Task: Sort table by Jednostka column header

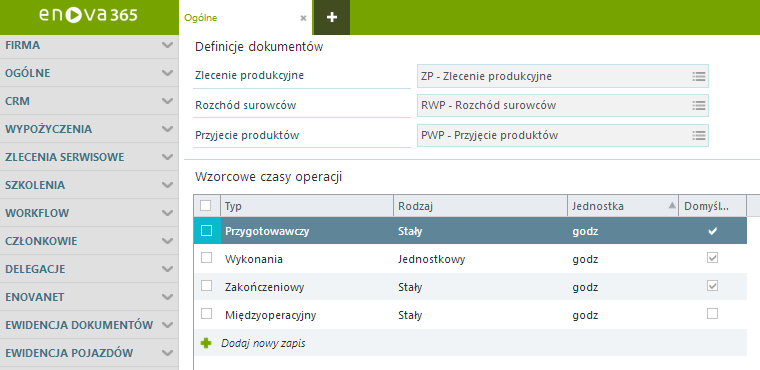Action: (x=623, y=206)
